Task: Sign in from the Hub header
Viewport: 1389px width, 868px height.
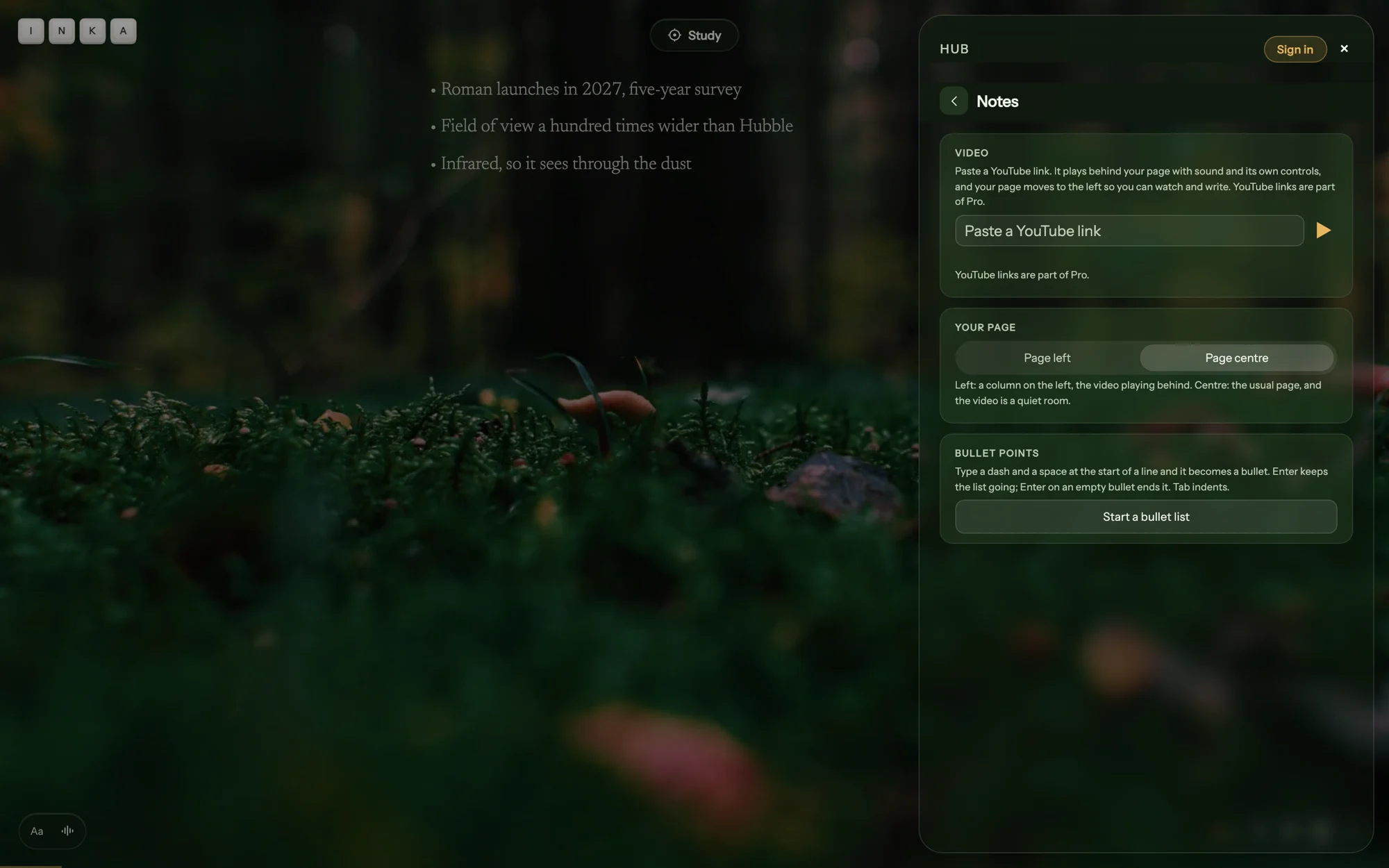Action: coord(1295,49)
